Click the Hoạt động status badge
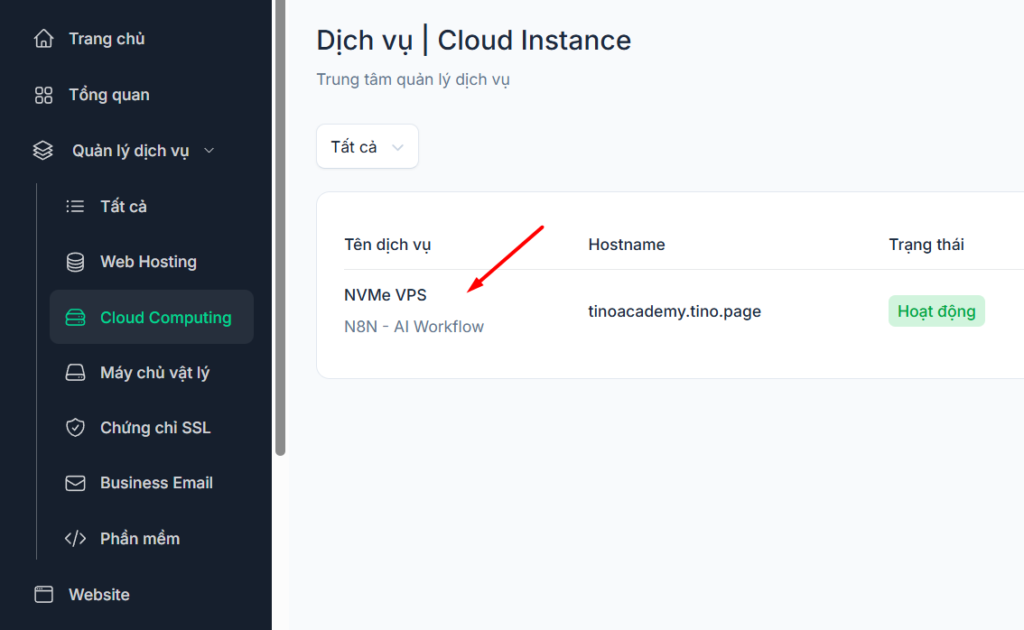Screen dimensions: 1024x630 936,310
